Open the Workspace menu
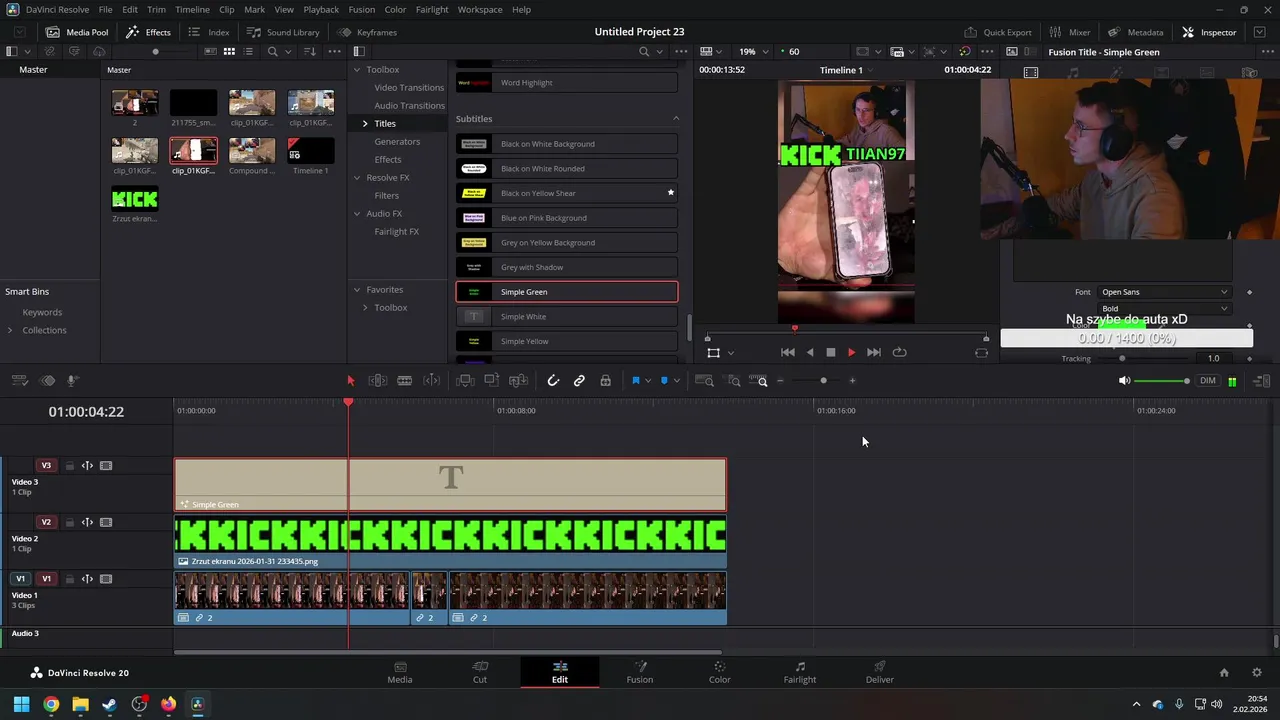This screenshot has height=720, width=1280. coord(480,10)
